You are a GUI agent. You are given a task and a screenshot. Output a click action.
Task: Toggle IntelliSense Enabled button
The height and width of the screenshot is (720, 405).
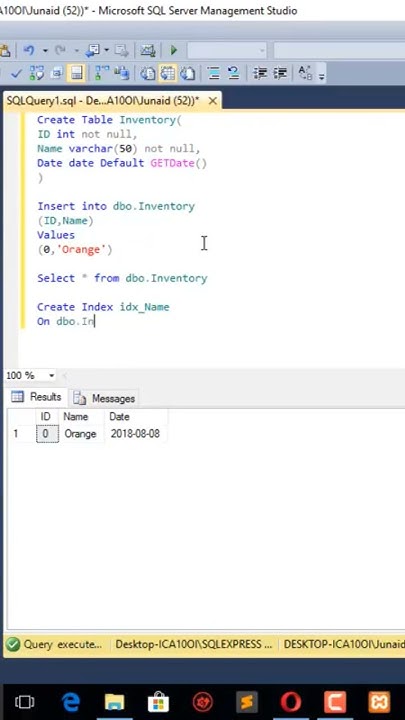(x=77, y=73)
